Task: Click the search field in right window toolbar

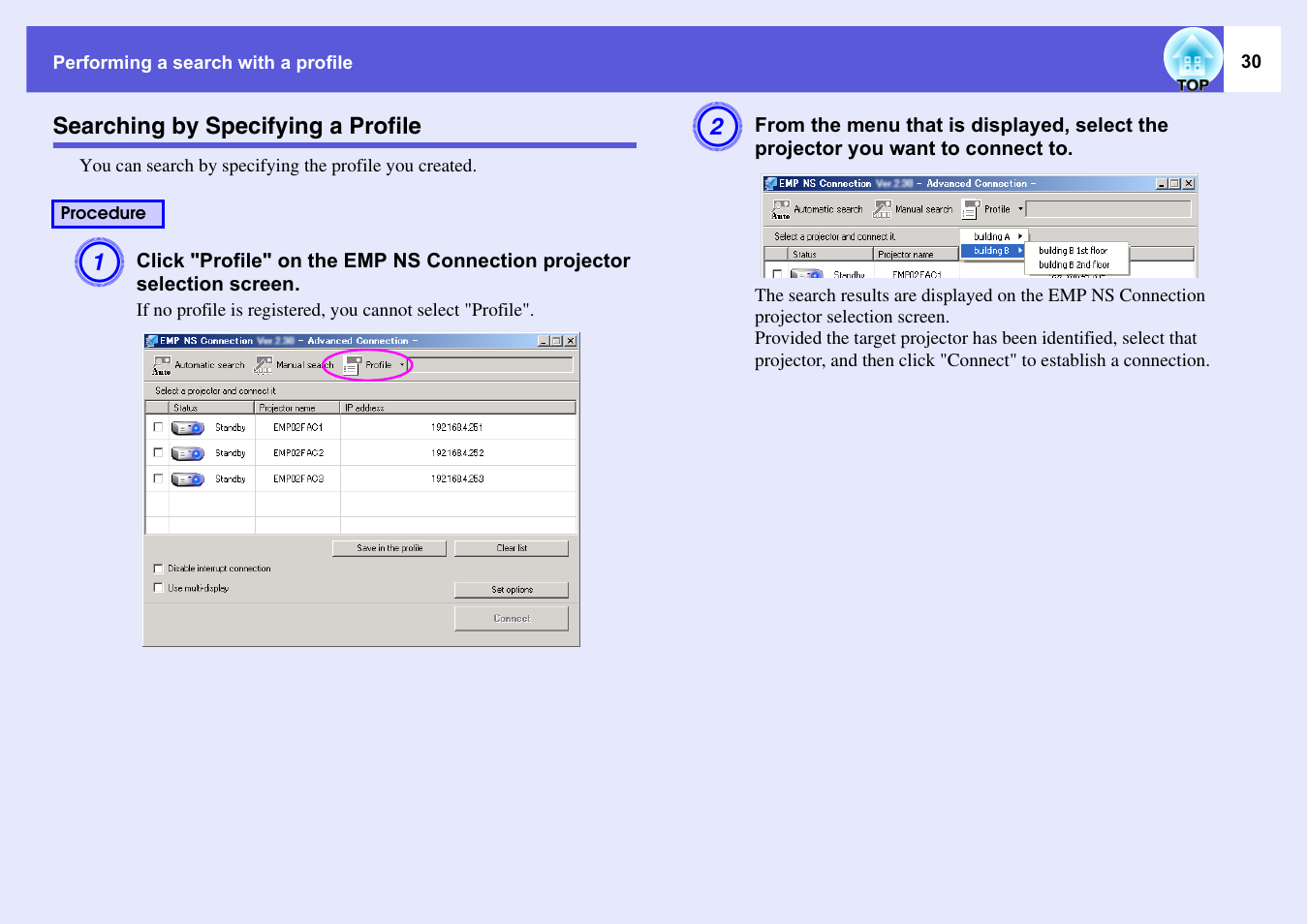Action: (1109, 209)
